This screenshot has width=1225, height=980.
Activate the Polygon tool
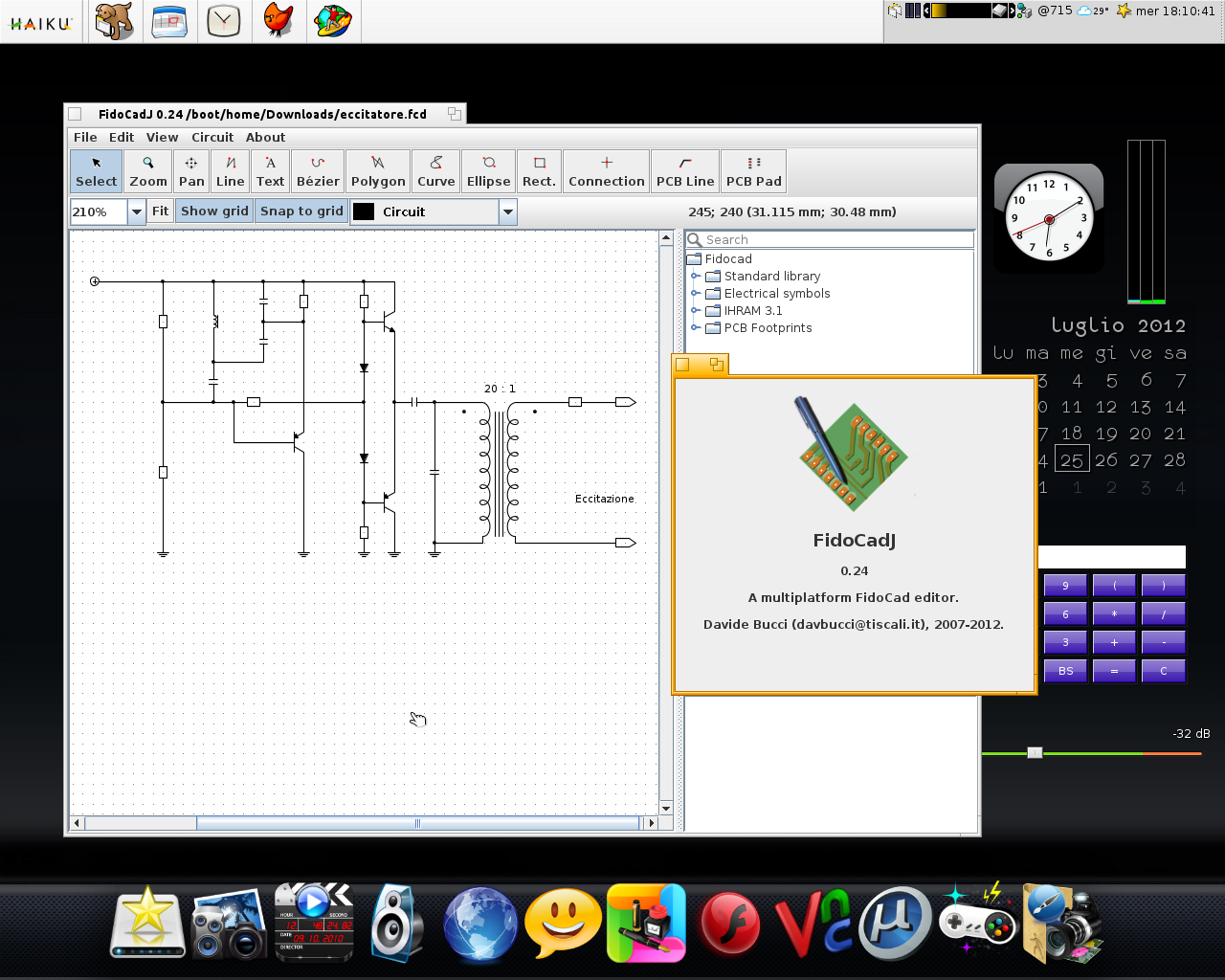378,171
